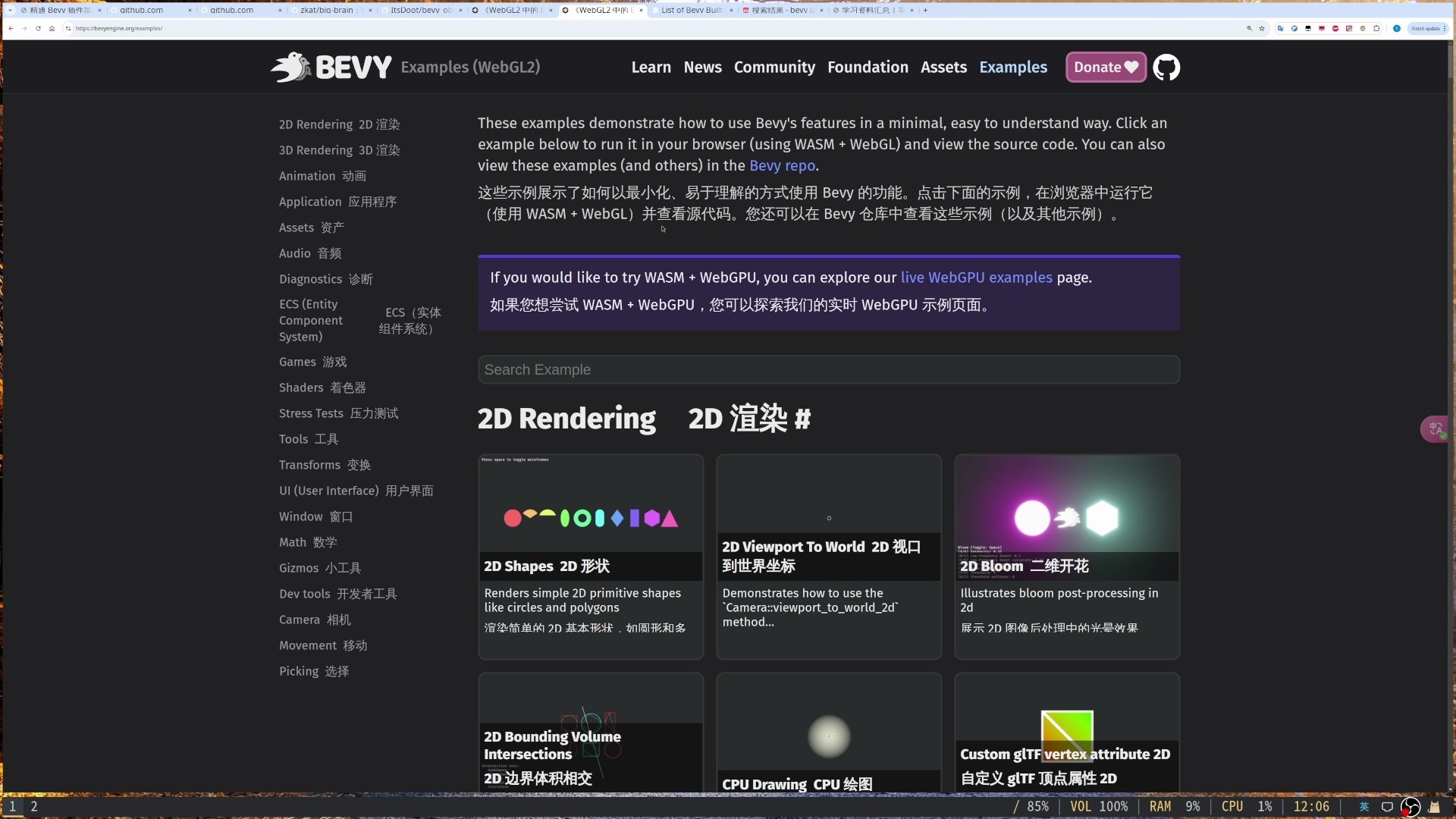The image size is (1456, 819).
Task: Switch to the List of Bevy Built tab
Action: coord(692,11)
